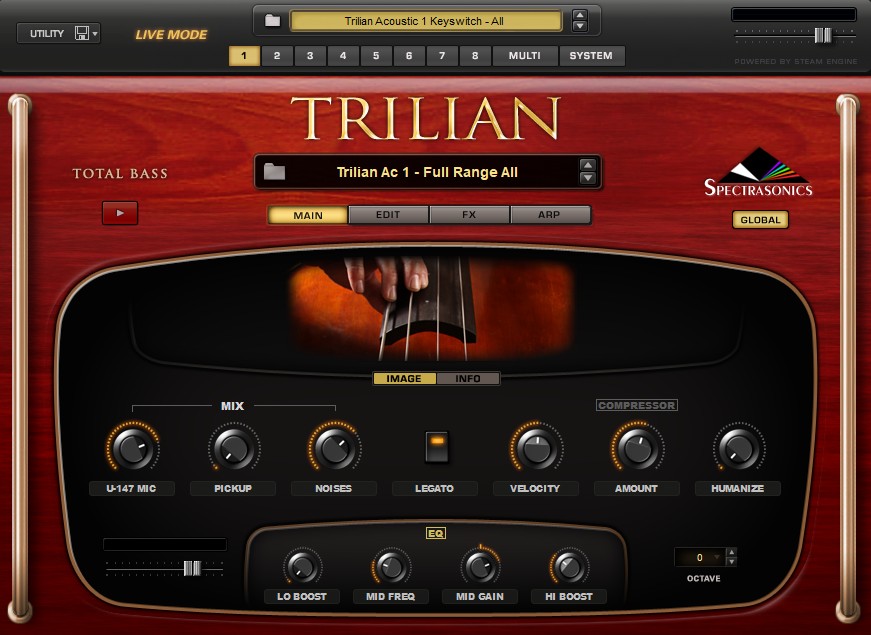This screenshot has width=871, height=635.
Task: Click the PICKUP label
Action: click(233, 488)
